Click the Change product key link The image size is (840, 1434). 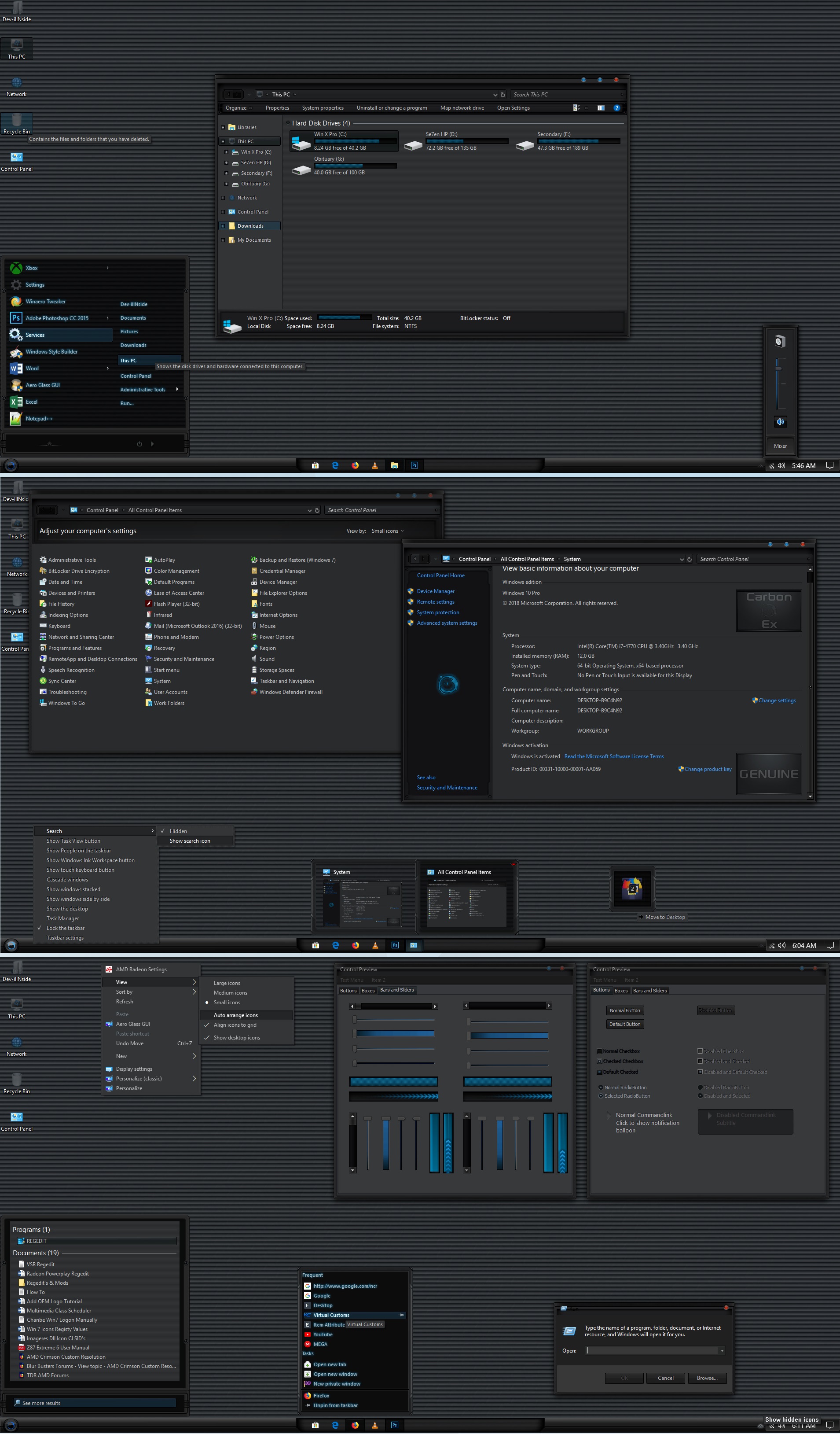point(708,769)
